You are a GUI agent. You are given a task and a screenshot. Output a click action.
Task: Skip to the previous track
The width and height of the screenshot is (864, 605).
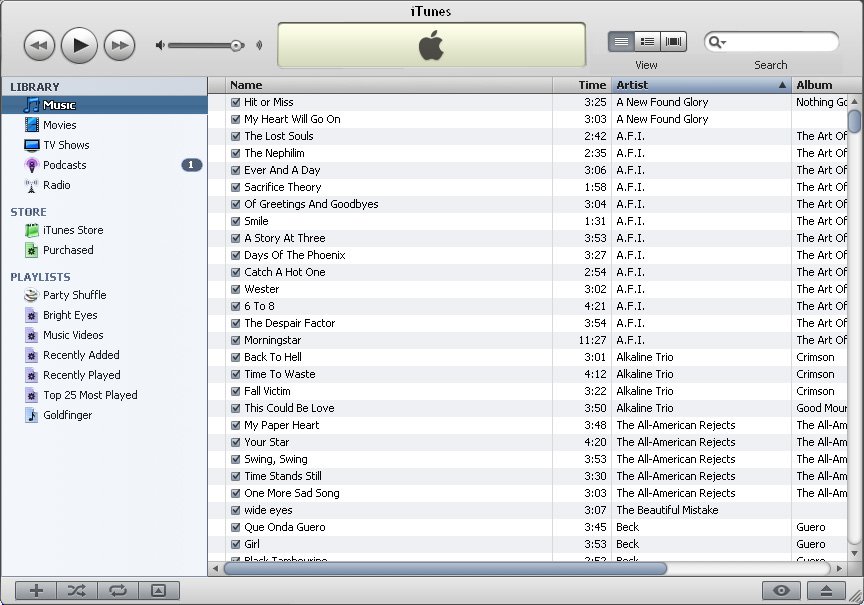tap(39, 45)
